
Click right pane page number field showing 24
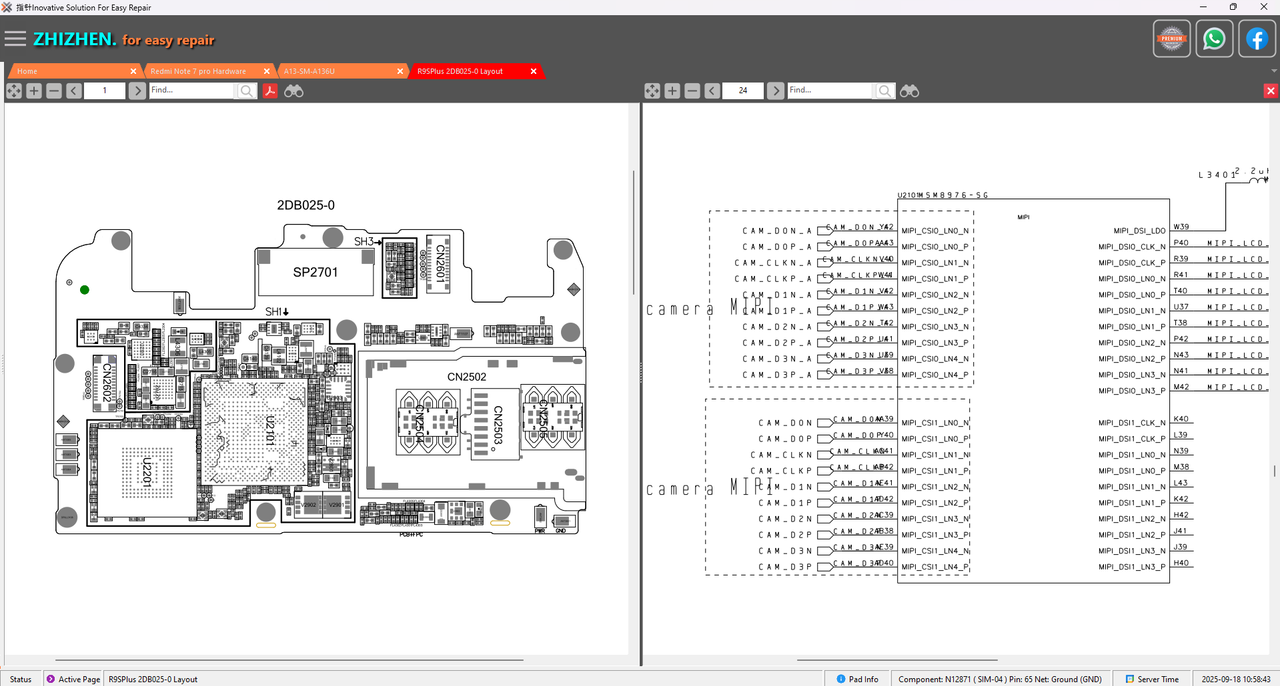coord(743,91)
